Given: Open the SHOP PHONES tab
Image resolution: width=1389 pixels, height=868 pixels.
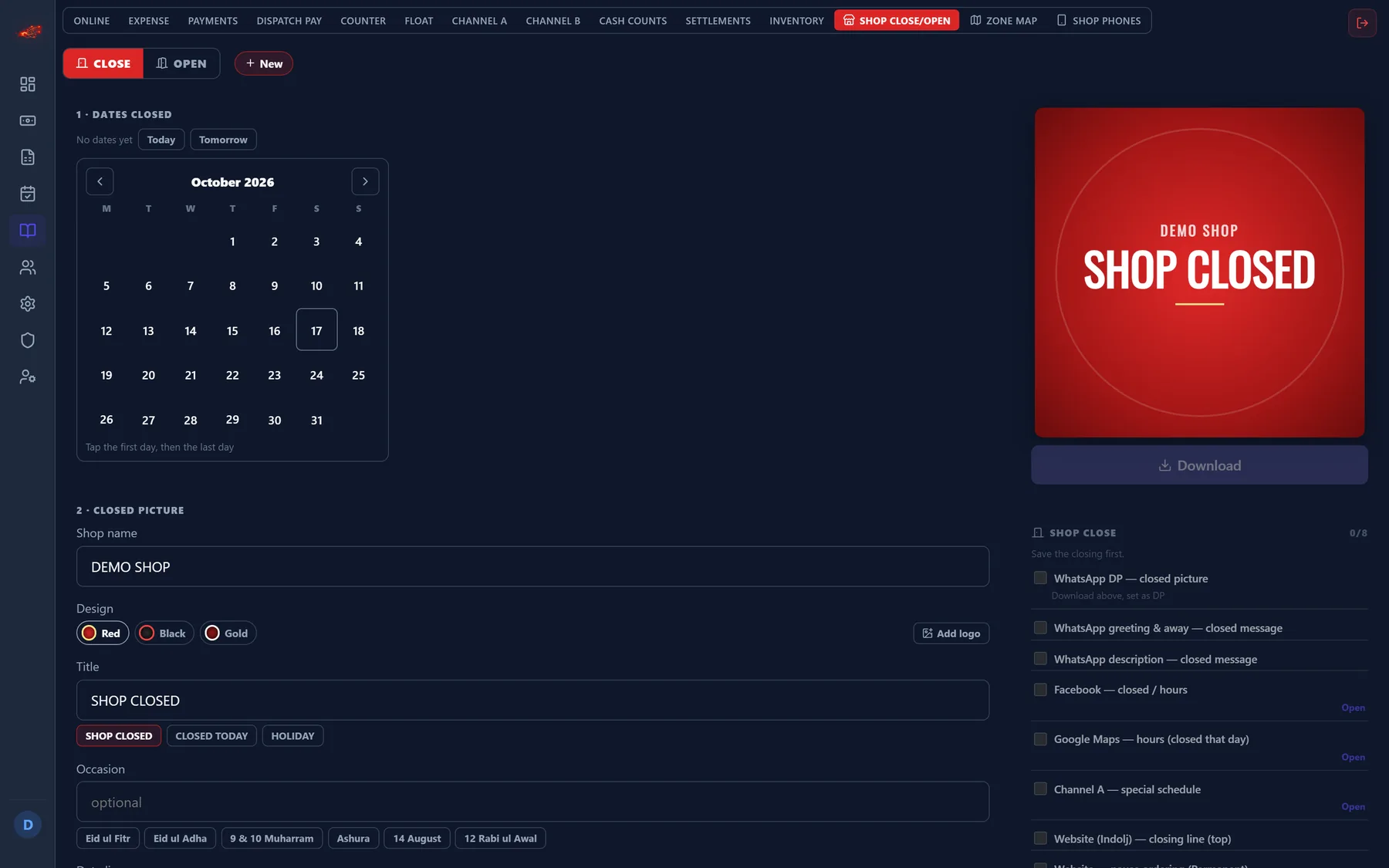Looking at the screenshot, I should [x=1098, y=21].
